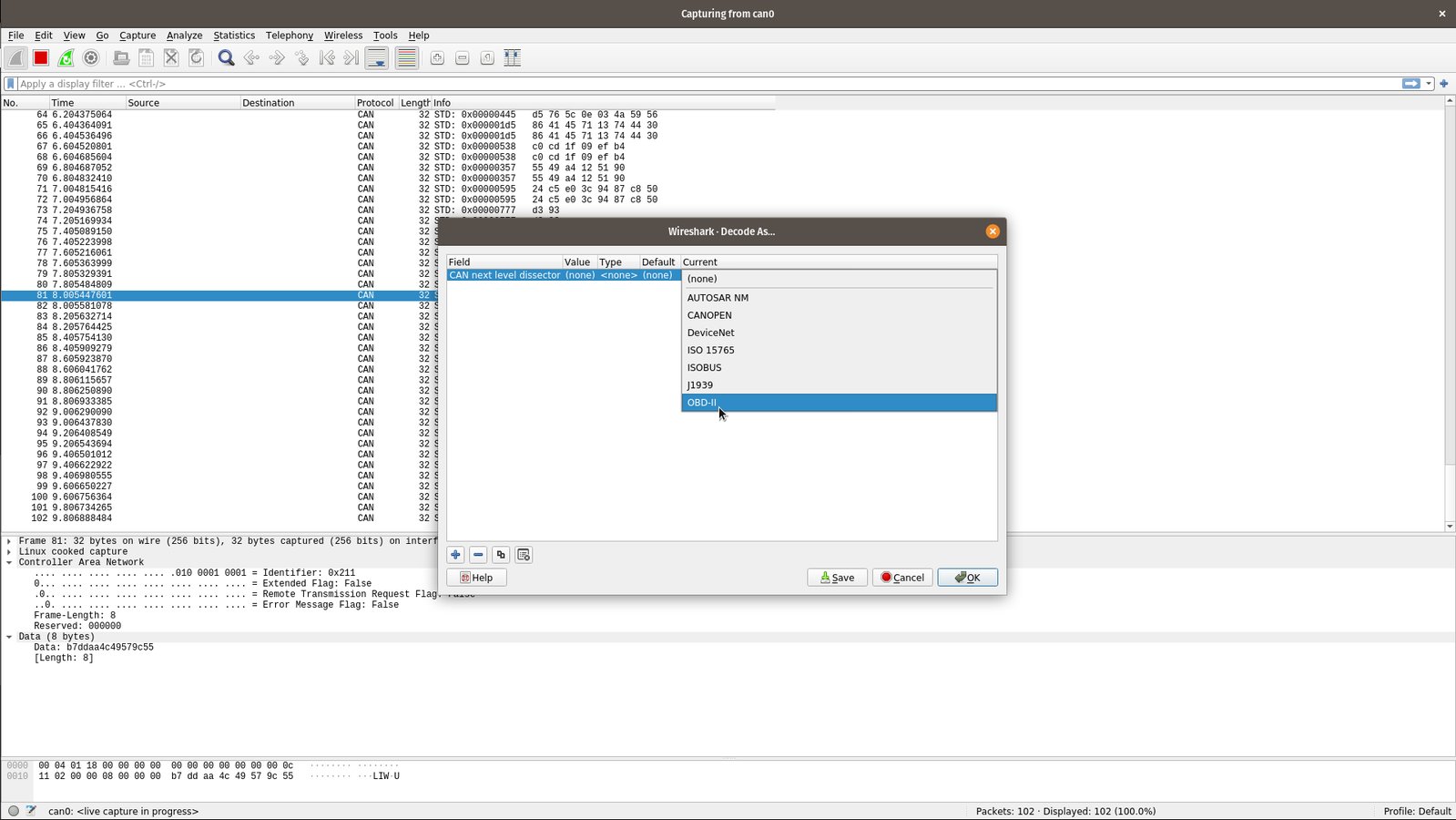Select the CAN next level dissector field cell
The width and height of the screenshot is (1456, 820).
[504, 275]
